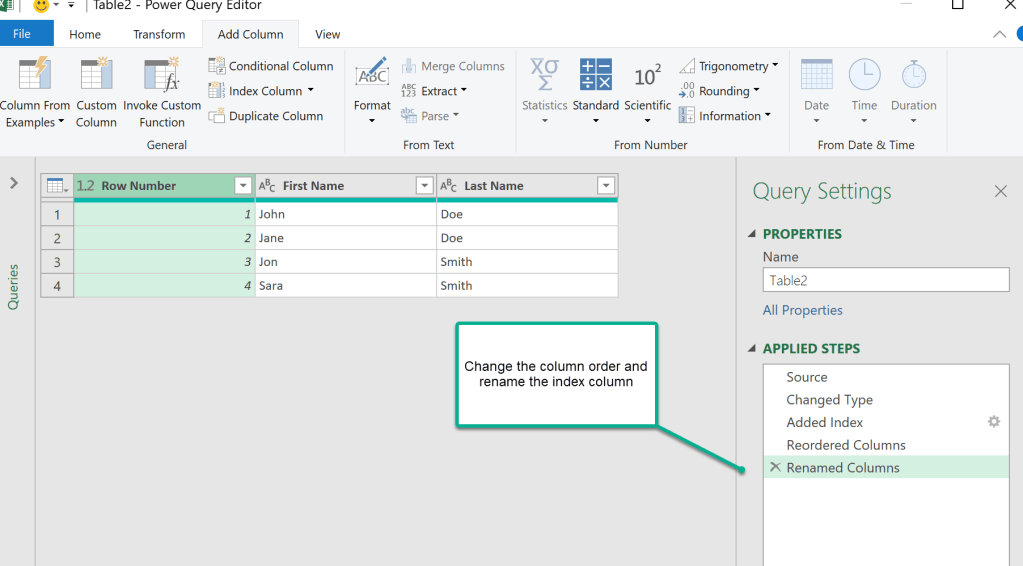Image resolution: width=1023 pixels, height=566 pixels.
Task: Switch to the Home tab
Action: [85, 35]
